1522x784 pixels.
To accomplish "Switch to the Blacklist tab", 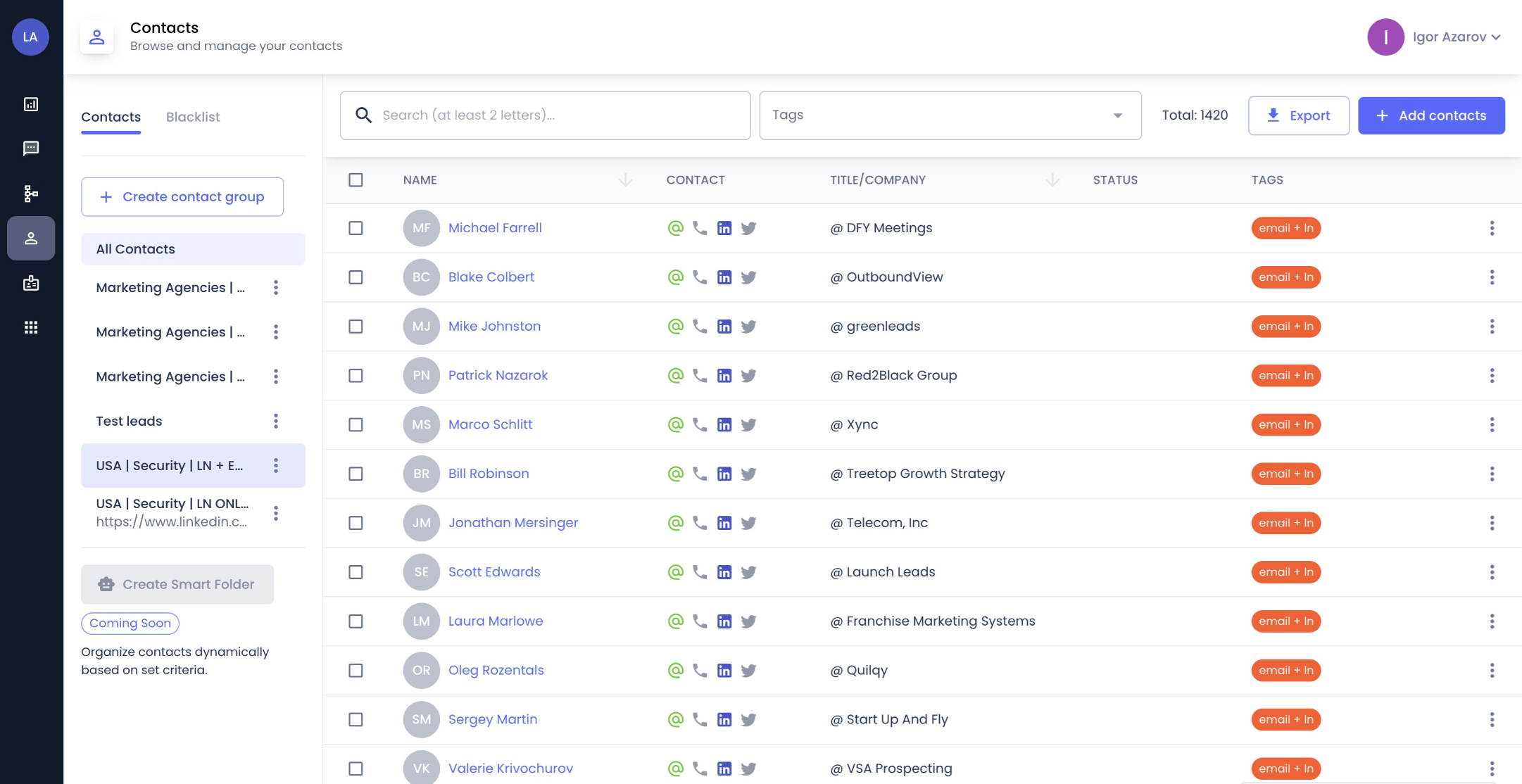I will coord(193,117).
